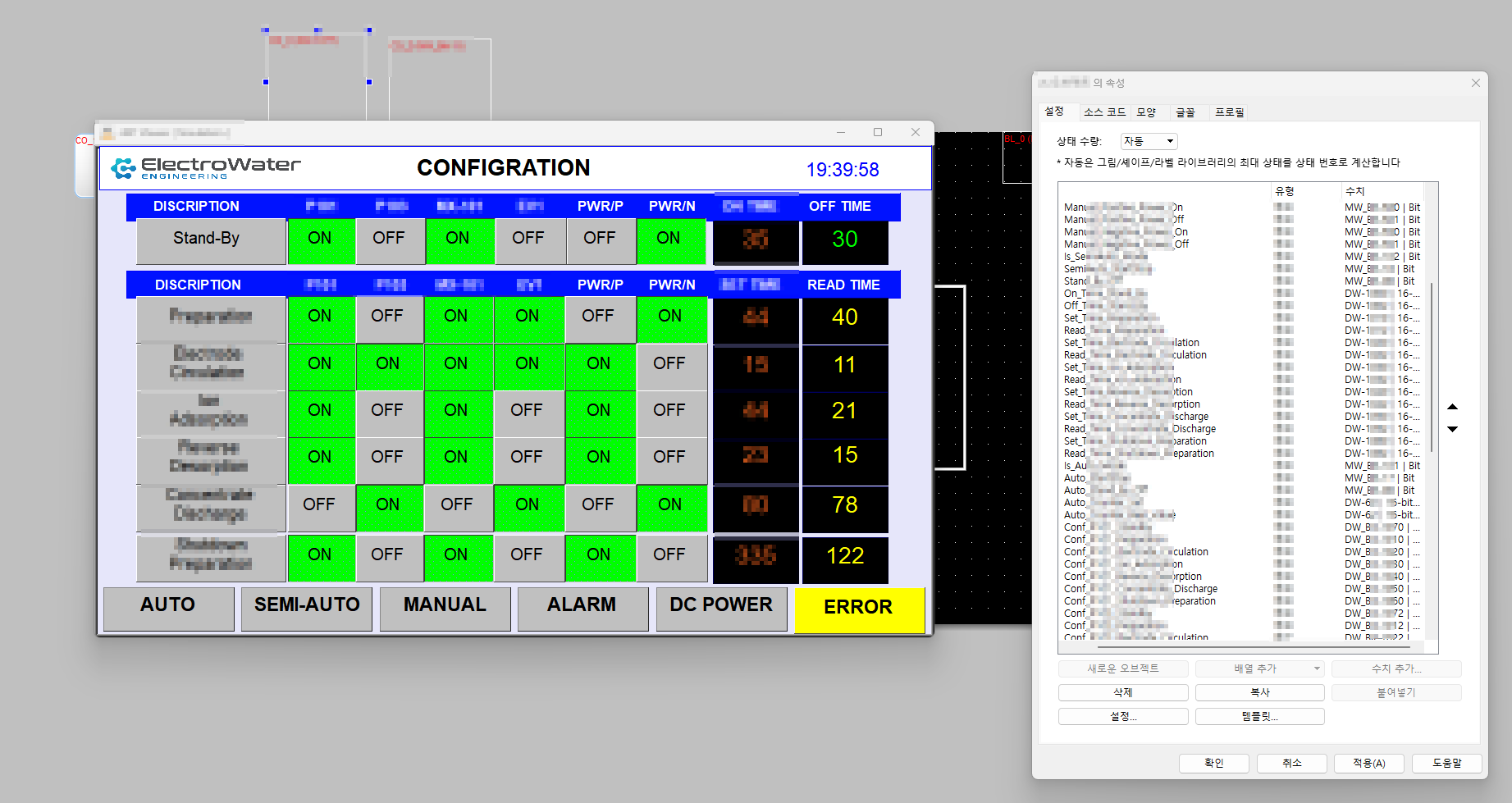The width and height of the screenshot is (1512, 803).
Task: Open the 상태 수량 dropdown set to 자동
Action: [1149, 142]
